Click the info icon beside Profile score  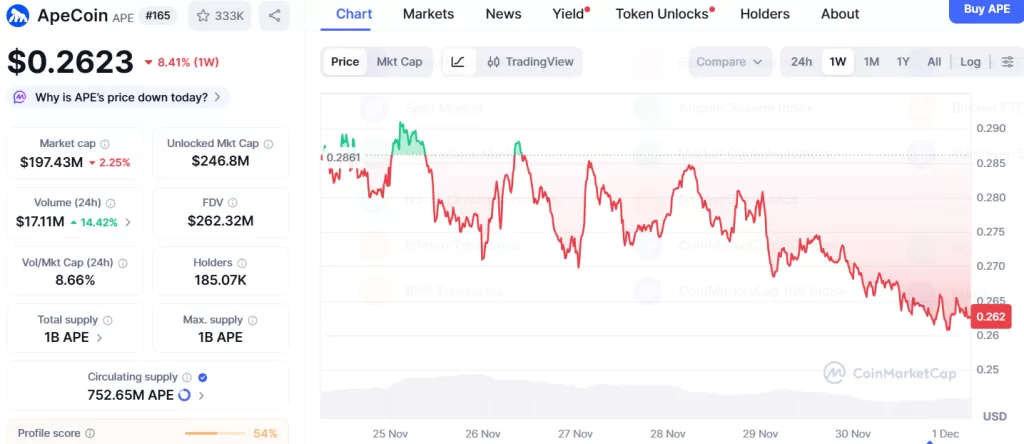point(90,433)
